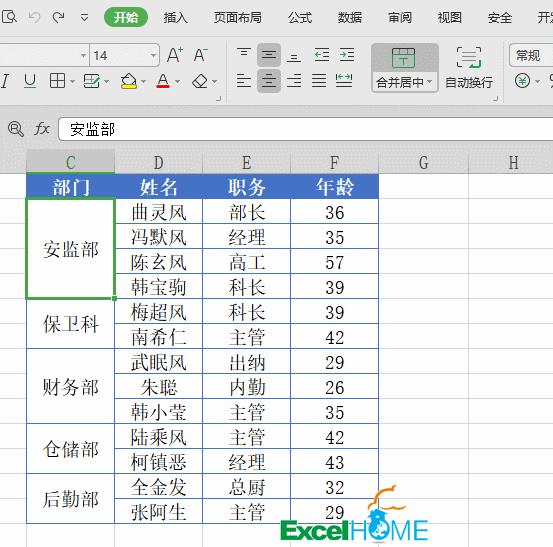Viewport: 553px width, 547px height.
Task: Open the 常规 number format box
Action: tap(531, 55)
